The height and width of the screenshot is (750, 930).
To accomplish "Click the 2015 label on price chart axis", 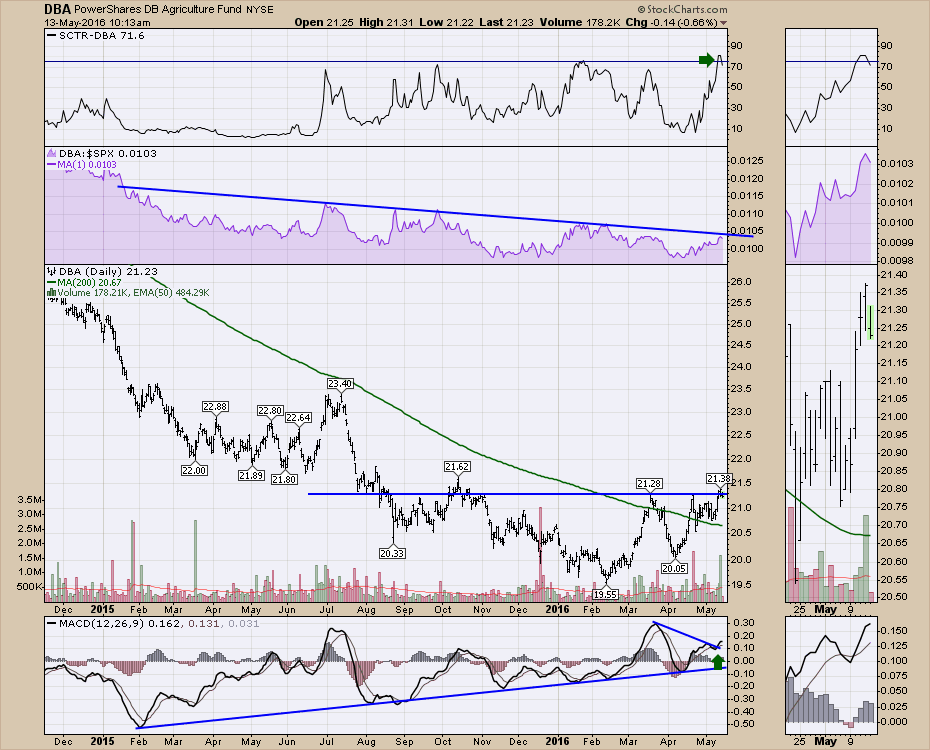I will tap(102, 609).
